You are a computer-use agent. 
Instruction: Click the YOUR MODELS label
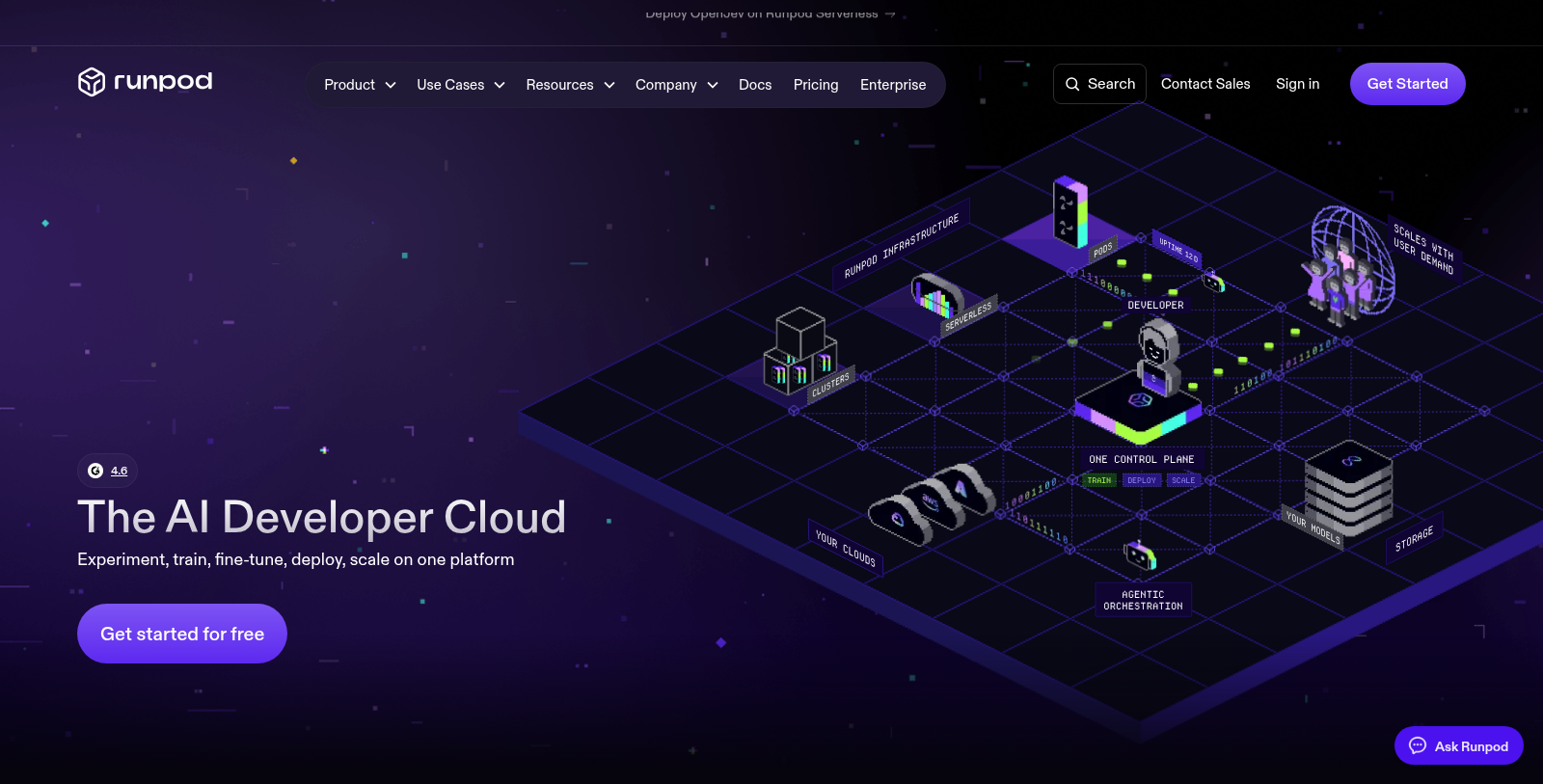click(1313, 527)
